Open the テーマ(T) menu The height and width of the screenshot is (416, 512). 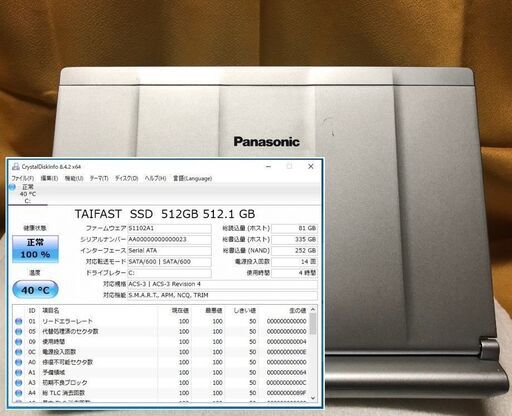99,178
